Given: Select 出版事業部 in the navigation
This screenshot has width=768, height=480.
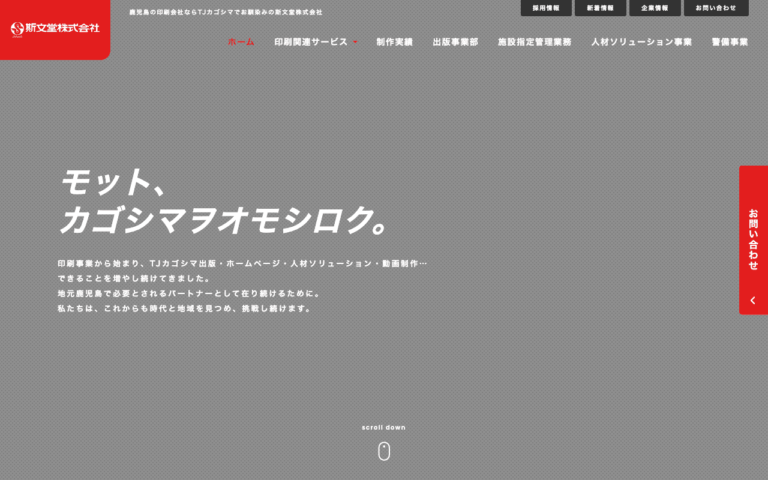Looking at the screenshot, I should [x=456, y=42].
